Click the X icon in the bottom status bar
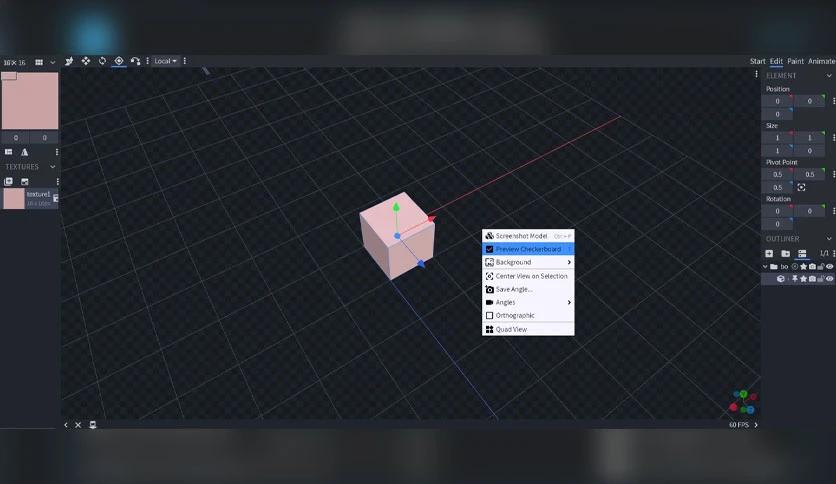This screenshot has height=484, width=836. click(78, 425)
